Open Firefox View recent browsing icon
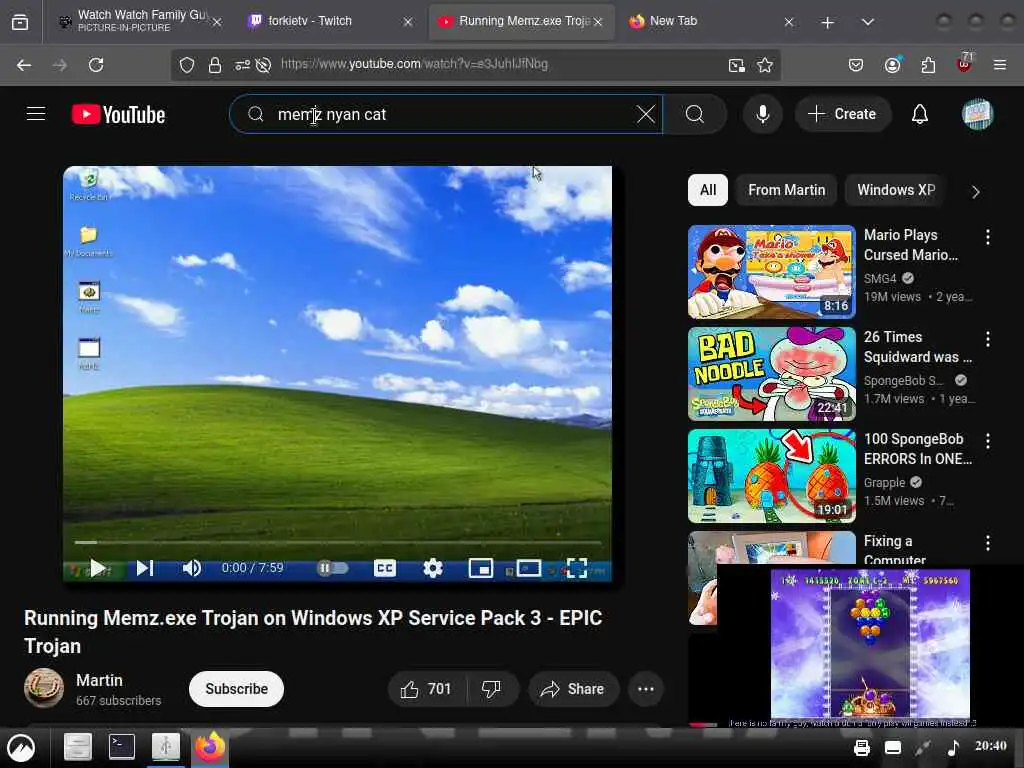This screenshot has height=768, width=1024. point(20,23)
